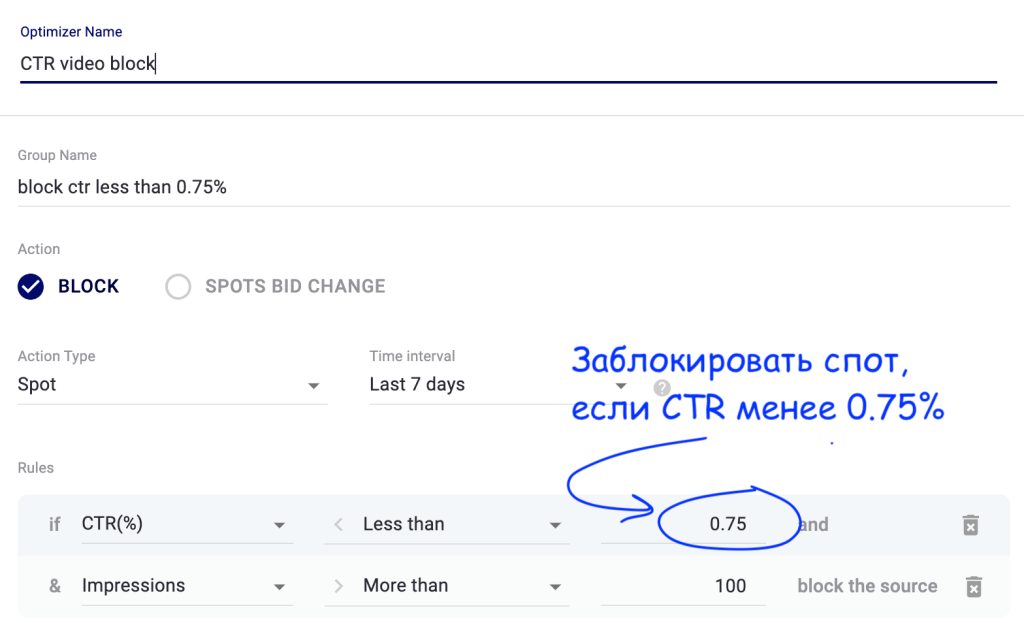Select the Last 7 days time interval field

coord(450,385)
